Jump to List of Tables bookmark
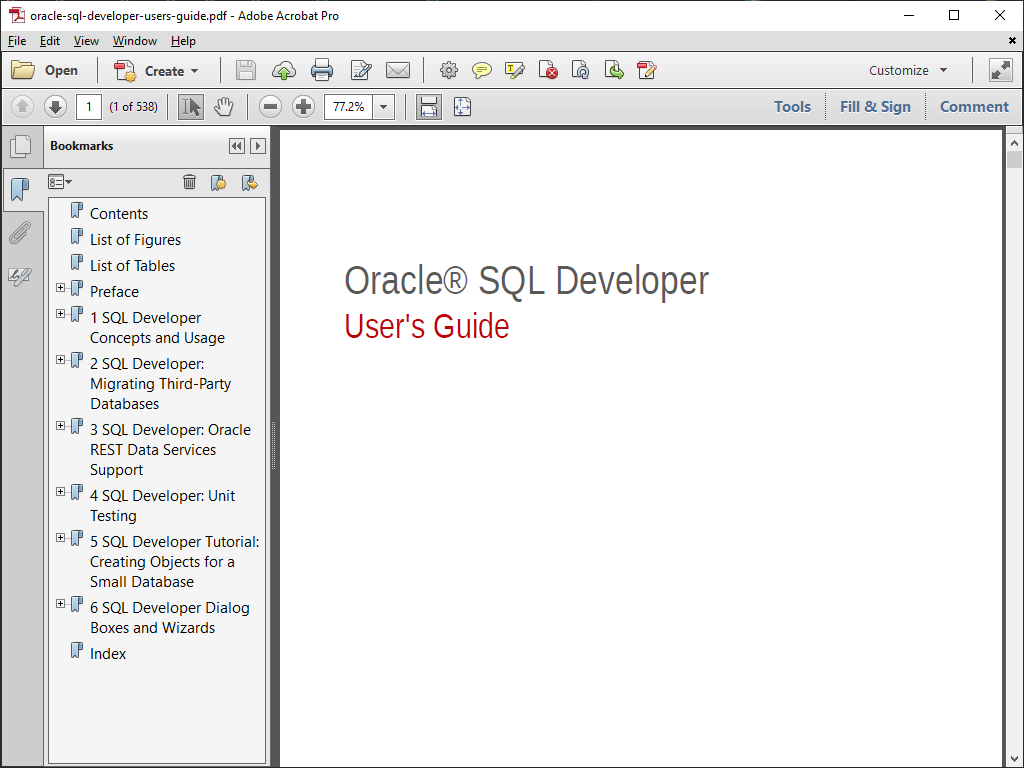The image size is (1024, 768). pos(133,266)
